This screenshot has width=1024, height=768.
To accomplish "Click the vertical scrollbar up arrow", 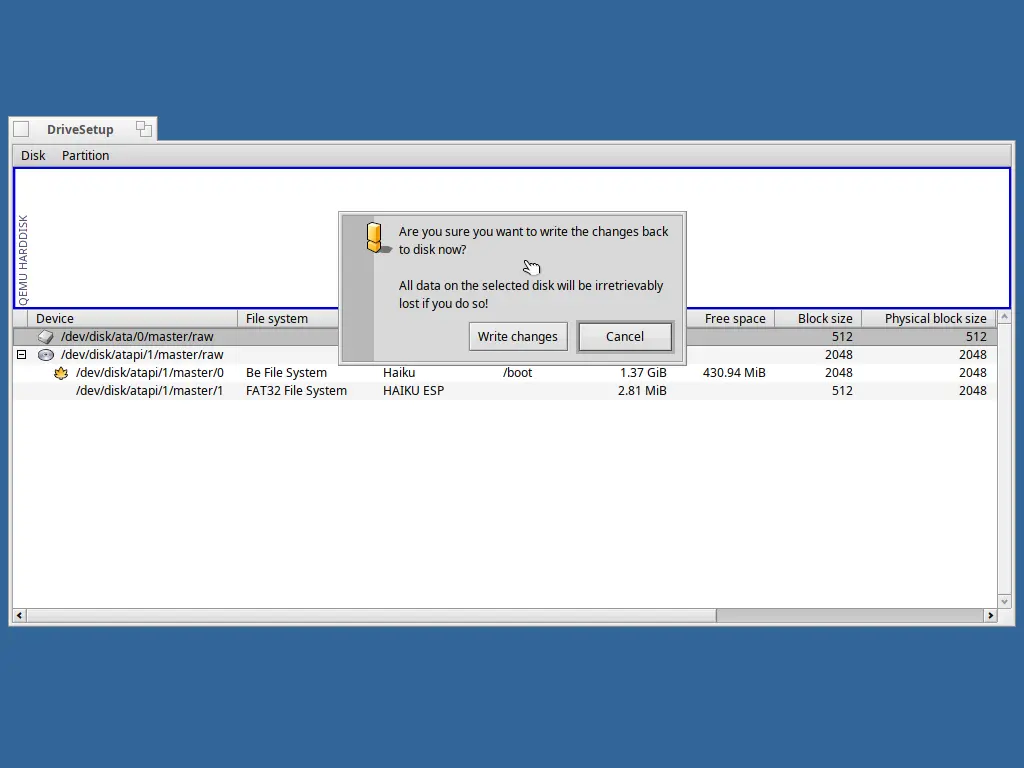I will click(x=1004, y=317).
